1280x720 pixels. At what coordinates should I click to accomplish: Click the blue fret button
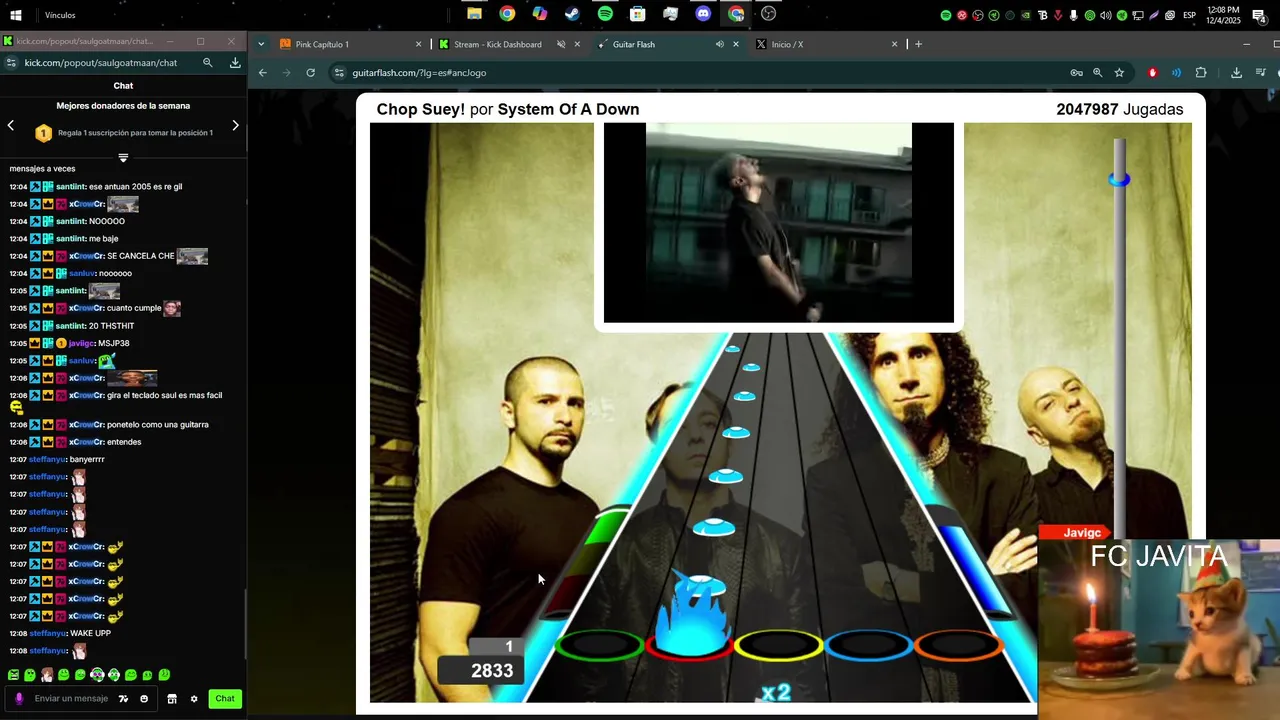pos(868,646)
